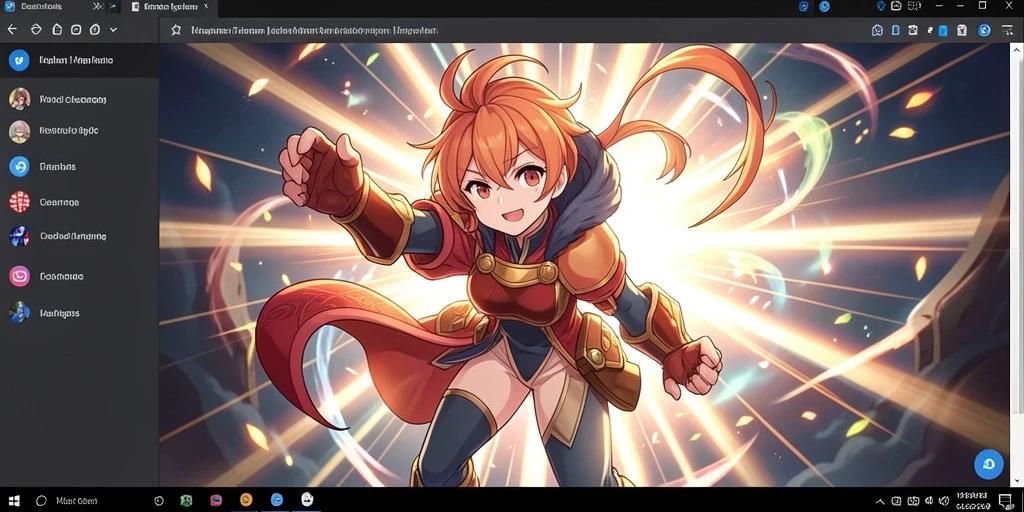This screenshot has height=512, width=1024.
Task: Launch the green app icon in taskbar
Action: (x=186, y=501)
